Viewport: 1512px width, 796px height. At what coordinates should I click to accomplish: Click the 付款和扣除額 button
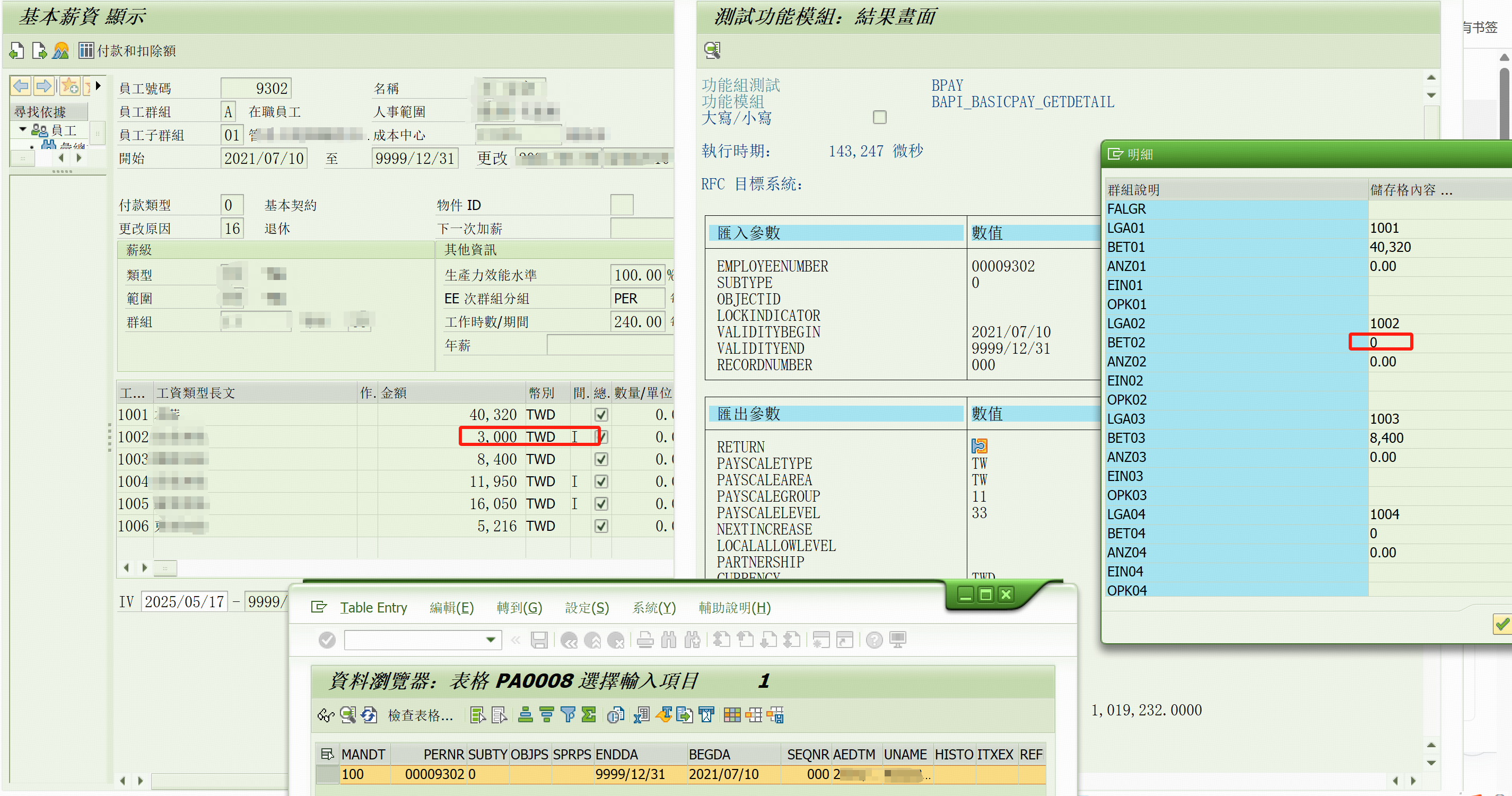pyautogui.click(x=136, y=51)
